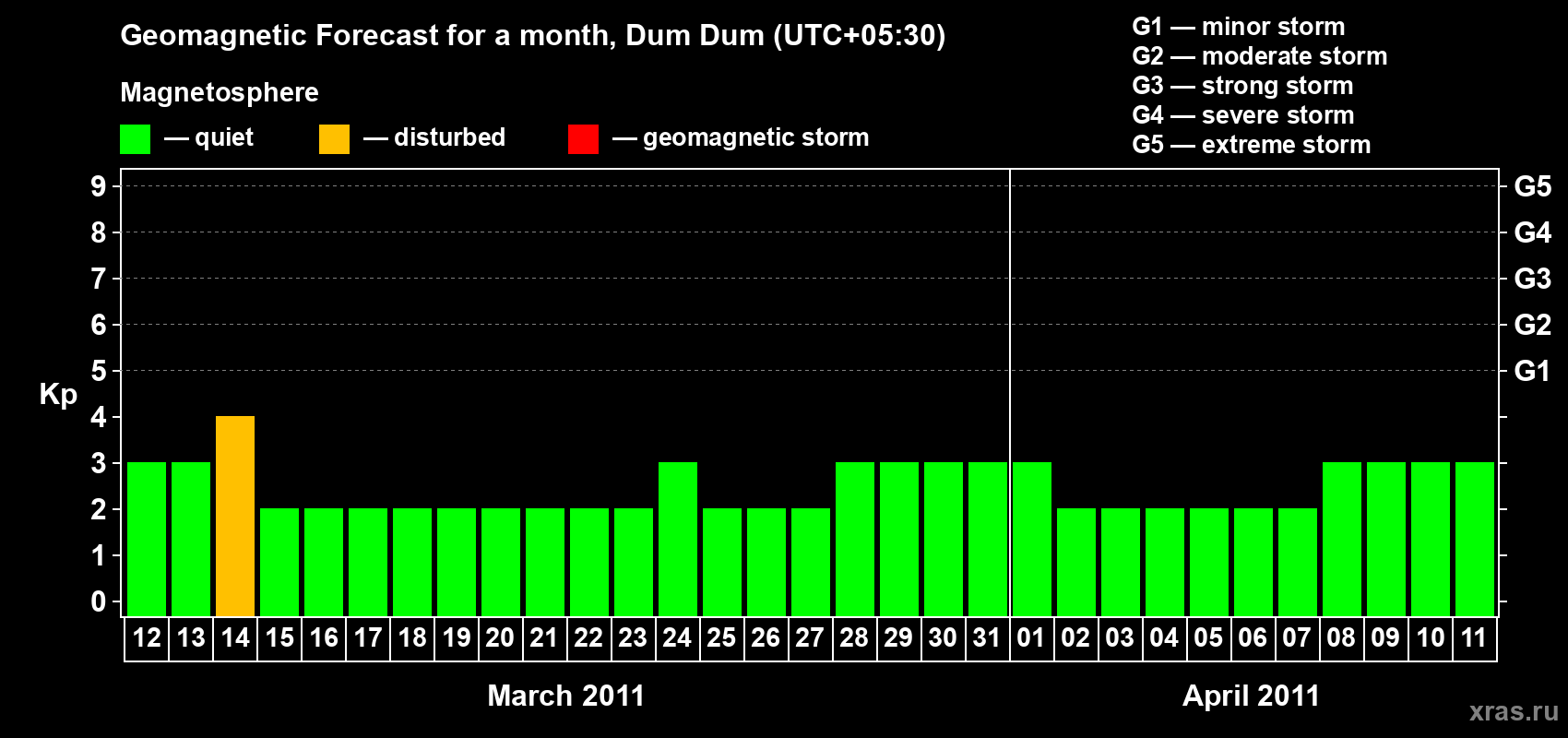
Task: Click date cell 31 in March
Action: click(x=988, y=638)
